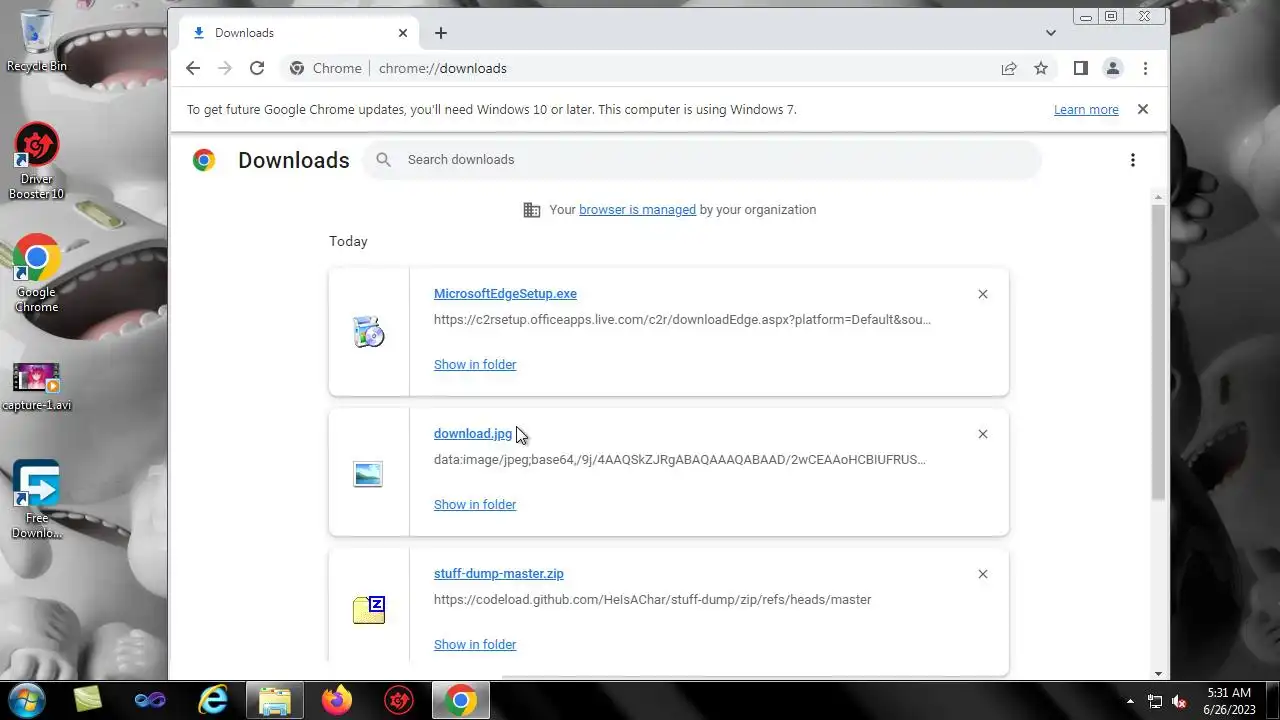
Task: Select the Driver Booster 10 desktop shortcut
Action: (37, 162)
